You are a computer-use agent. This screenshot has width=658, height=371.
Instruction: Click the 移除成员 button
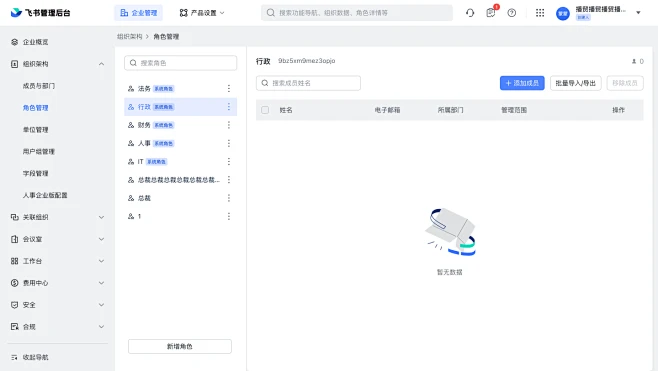pos(625,83)
